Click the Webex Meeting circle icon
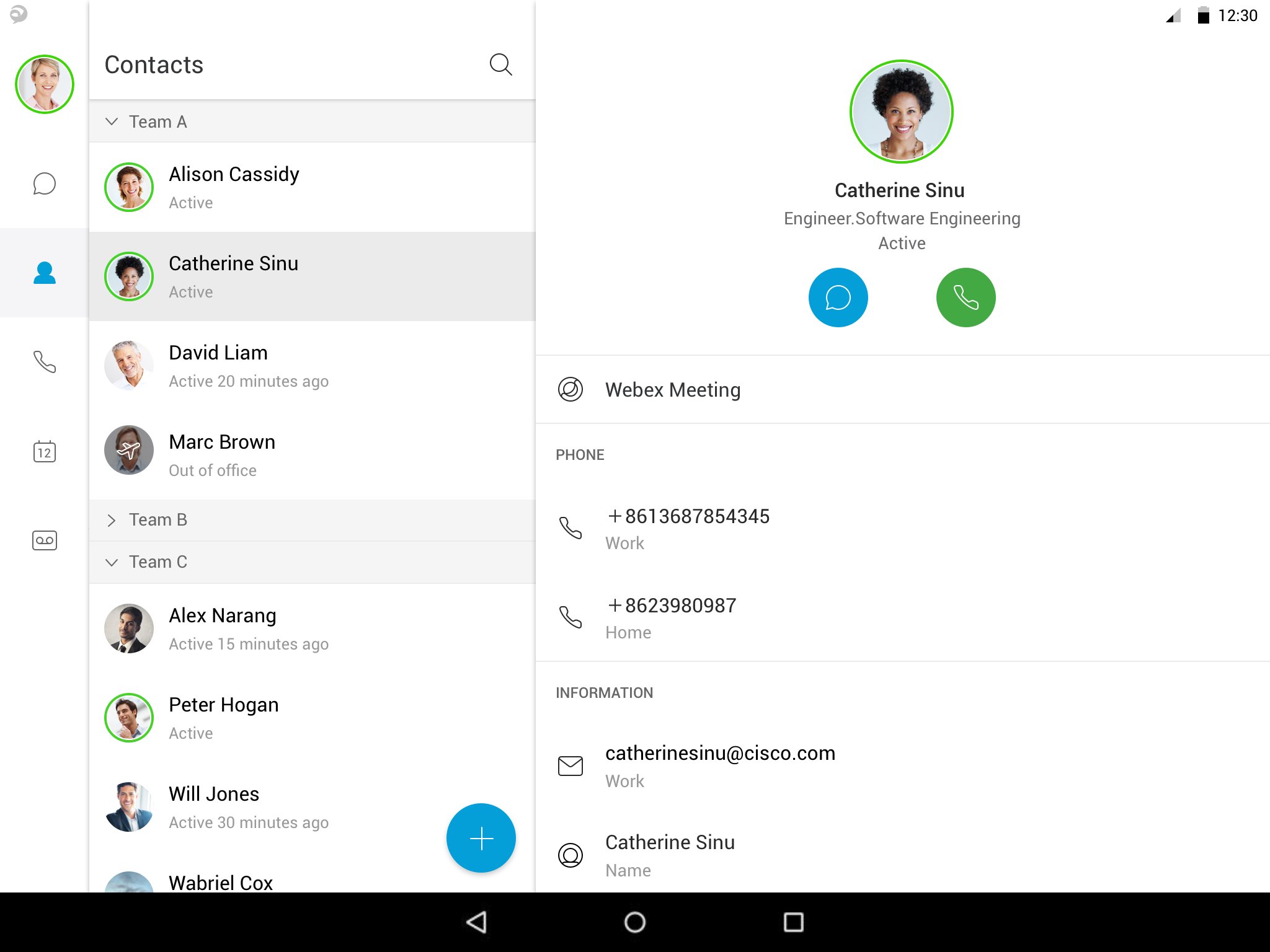This screenshot has width=1270, height=952. (570, 389)
